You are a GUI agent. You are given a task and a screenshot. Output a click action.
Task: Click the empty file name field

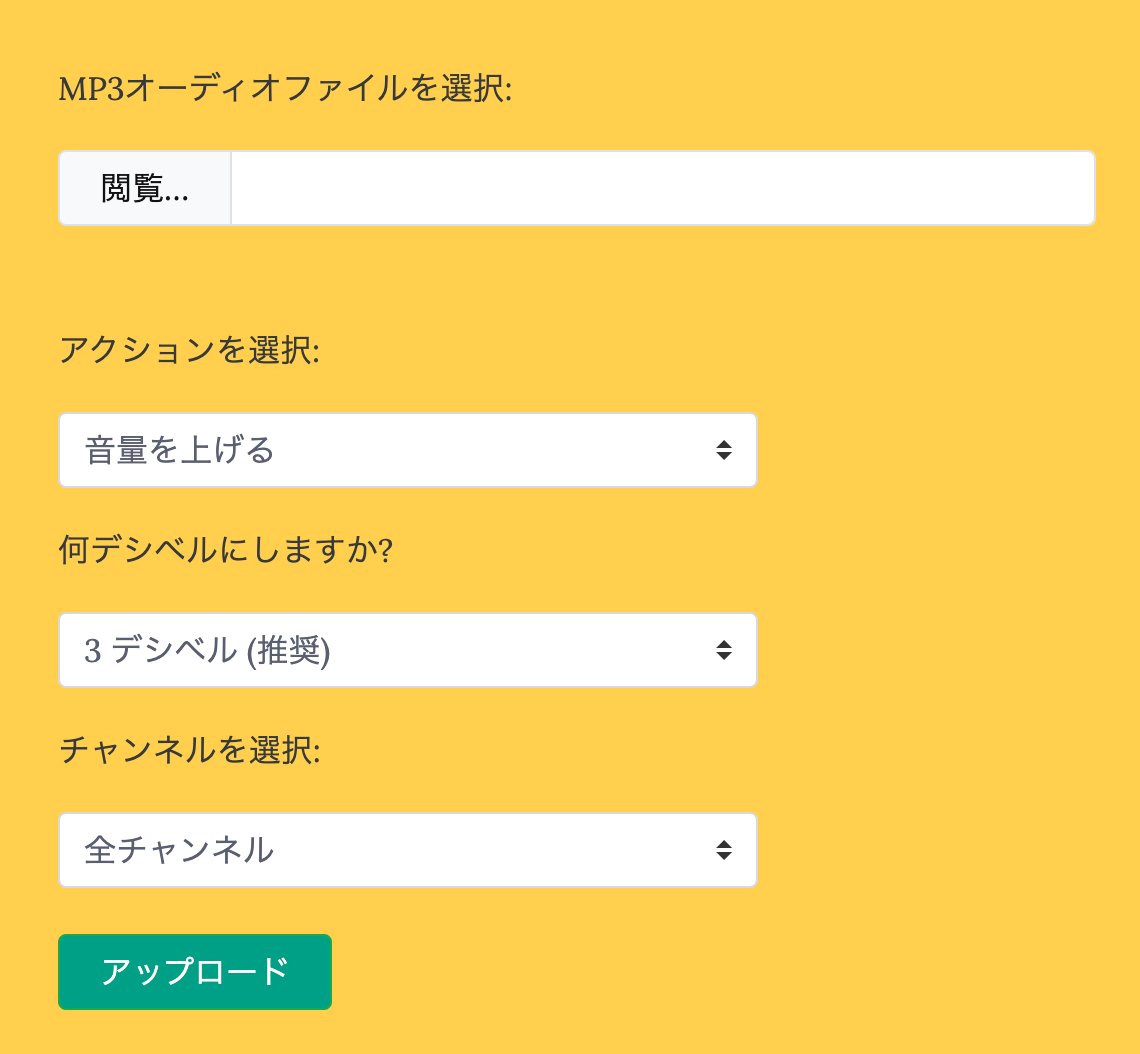662,188
